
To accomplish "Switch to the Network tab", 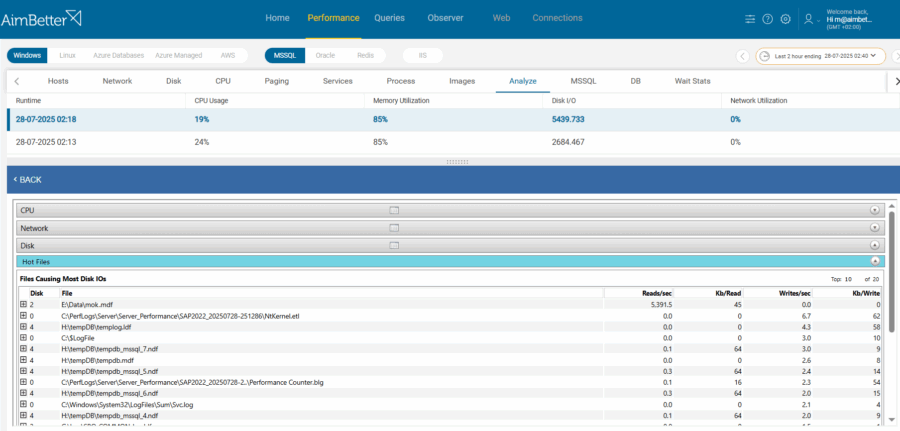I will (x=117, y=81).
